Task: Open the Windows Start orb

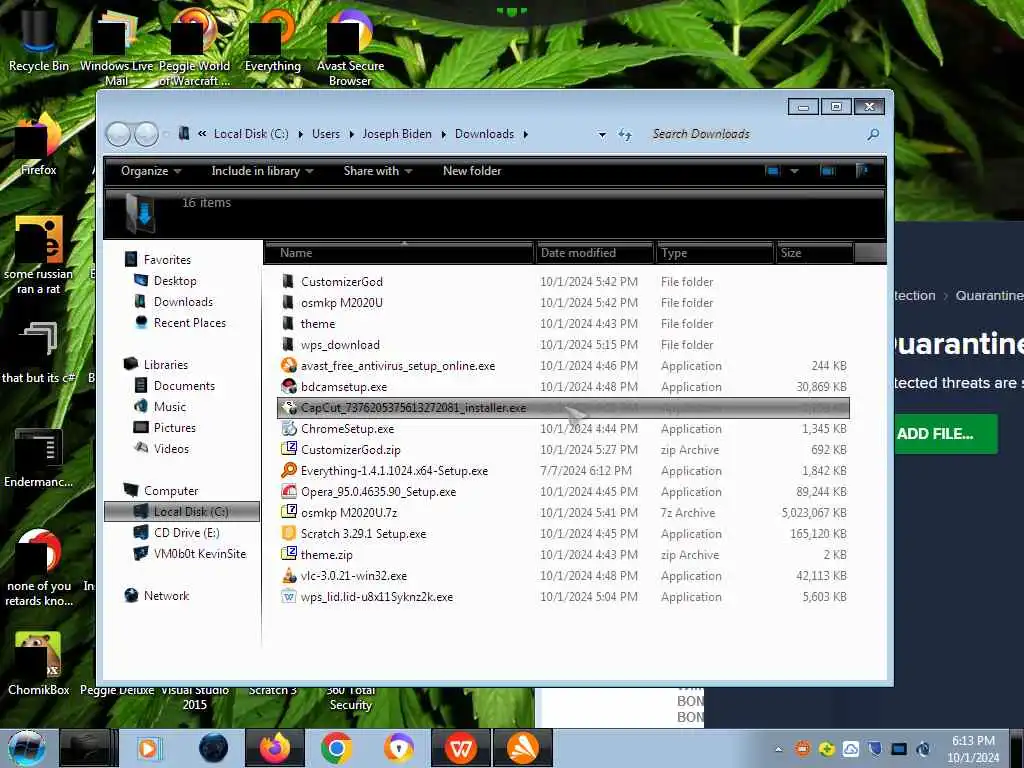Action: pos(27,748)
